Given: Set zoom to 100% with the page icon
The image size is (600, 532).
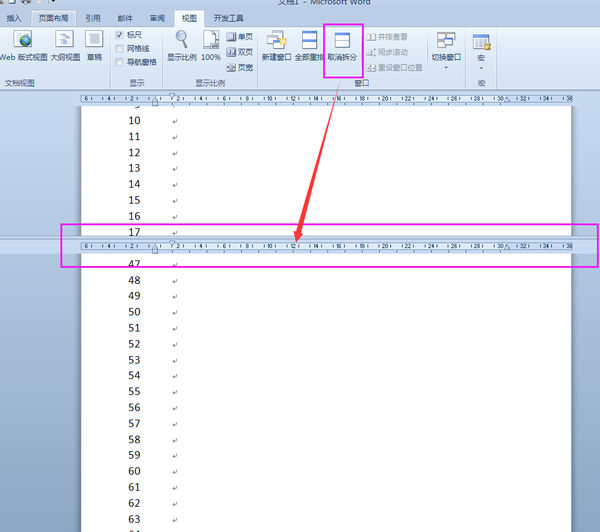Looking at the screenshot, I should pos(211,46).
